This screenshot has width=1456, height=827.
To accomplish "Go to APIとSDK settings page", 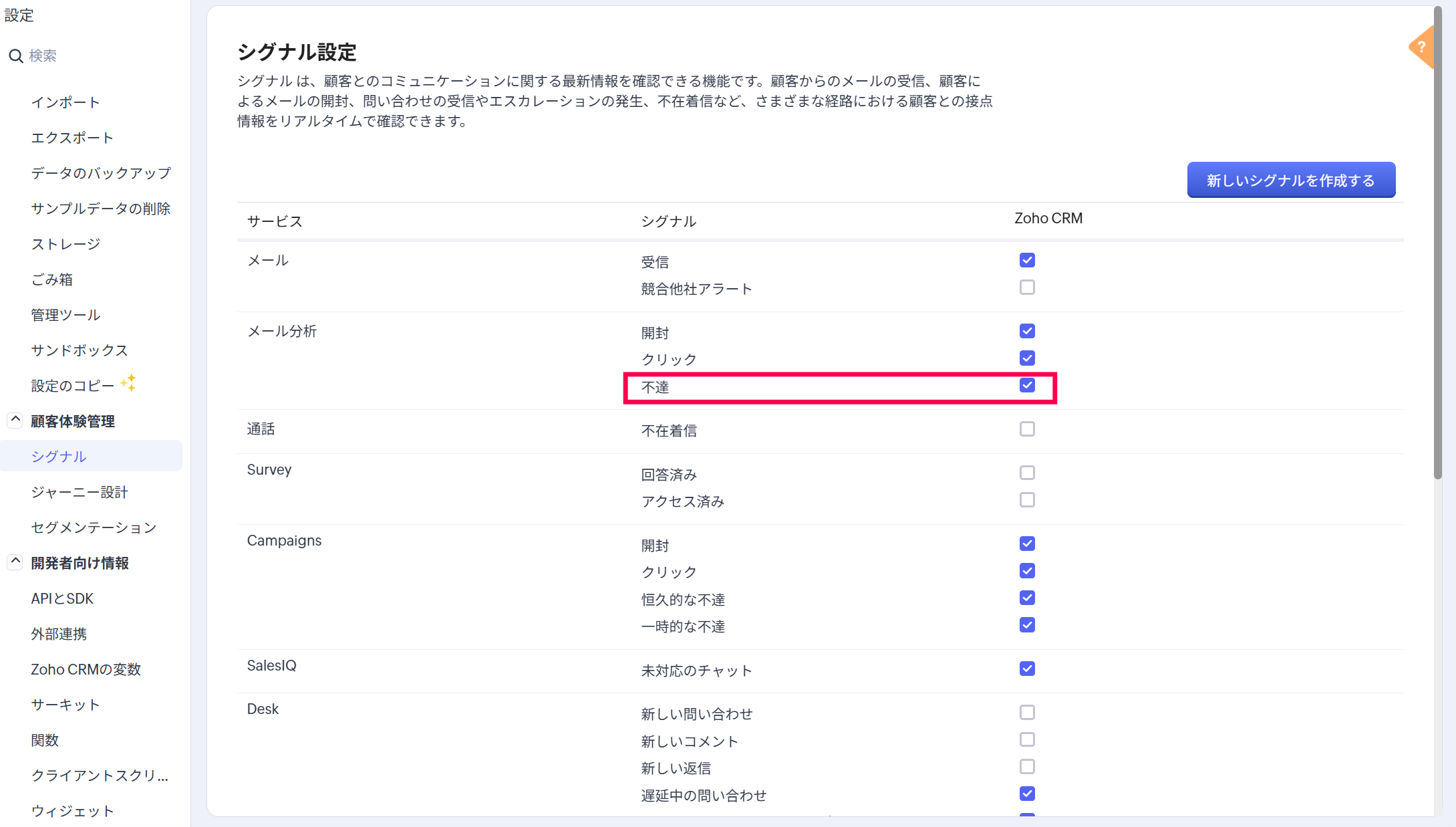I will pyautogui.click(x=62, y=599).
